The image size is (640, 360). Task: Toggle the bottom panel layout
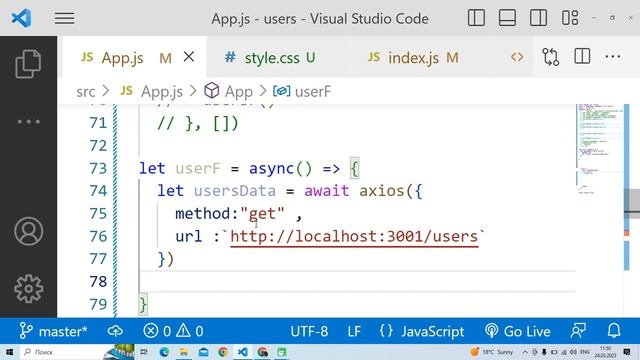(x=507, y=18)
